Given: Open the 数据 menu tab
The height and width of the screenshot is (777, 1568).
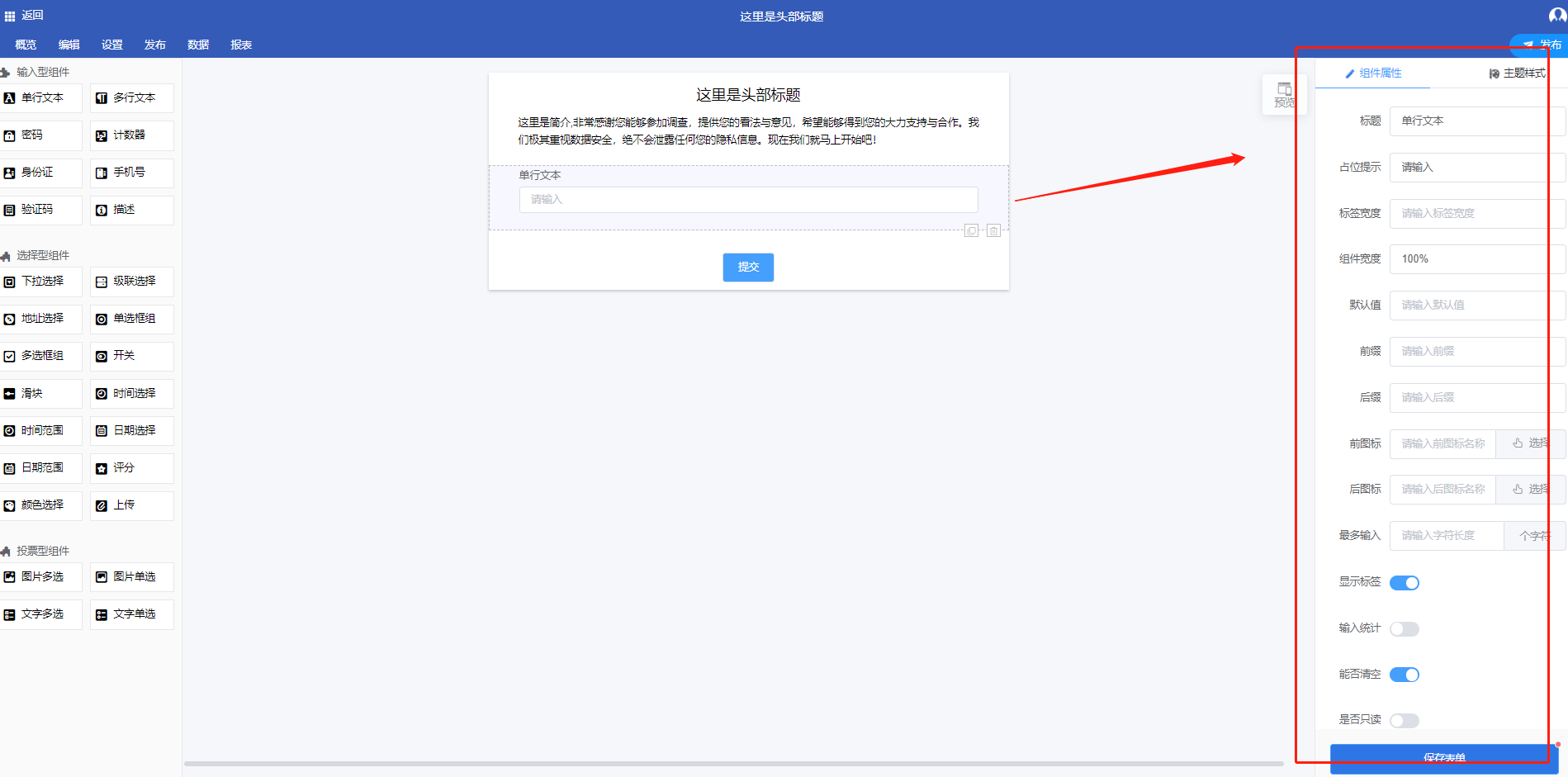Looking at the screenshot, I should pos(198,45).
